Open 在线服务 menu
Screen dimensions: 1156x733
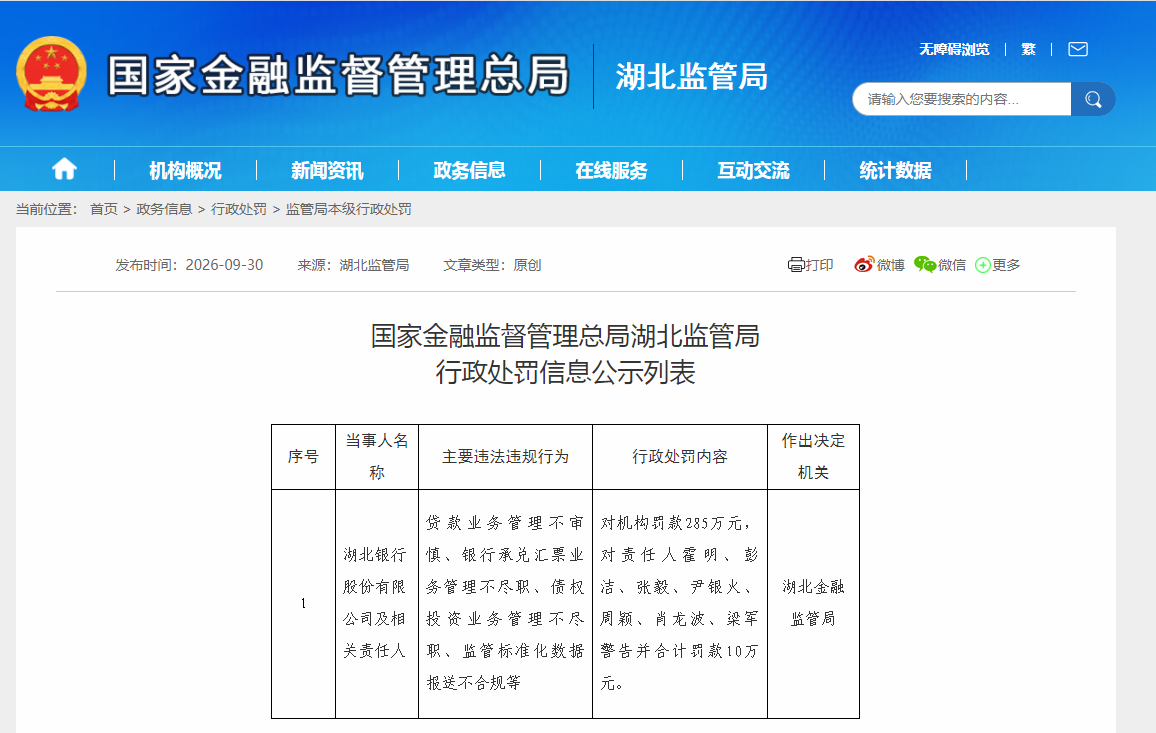click(x=611, y=170)
